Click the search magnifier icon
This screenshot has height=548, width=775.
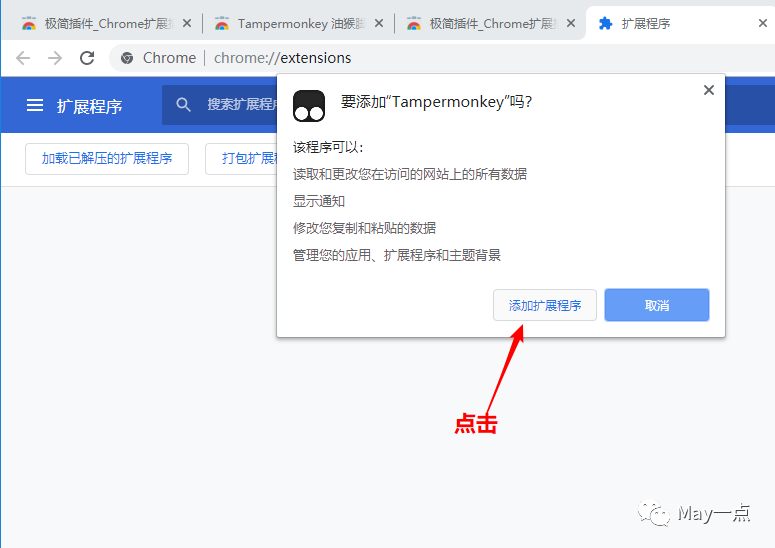[x=183, y=104]
